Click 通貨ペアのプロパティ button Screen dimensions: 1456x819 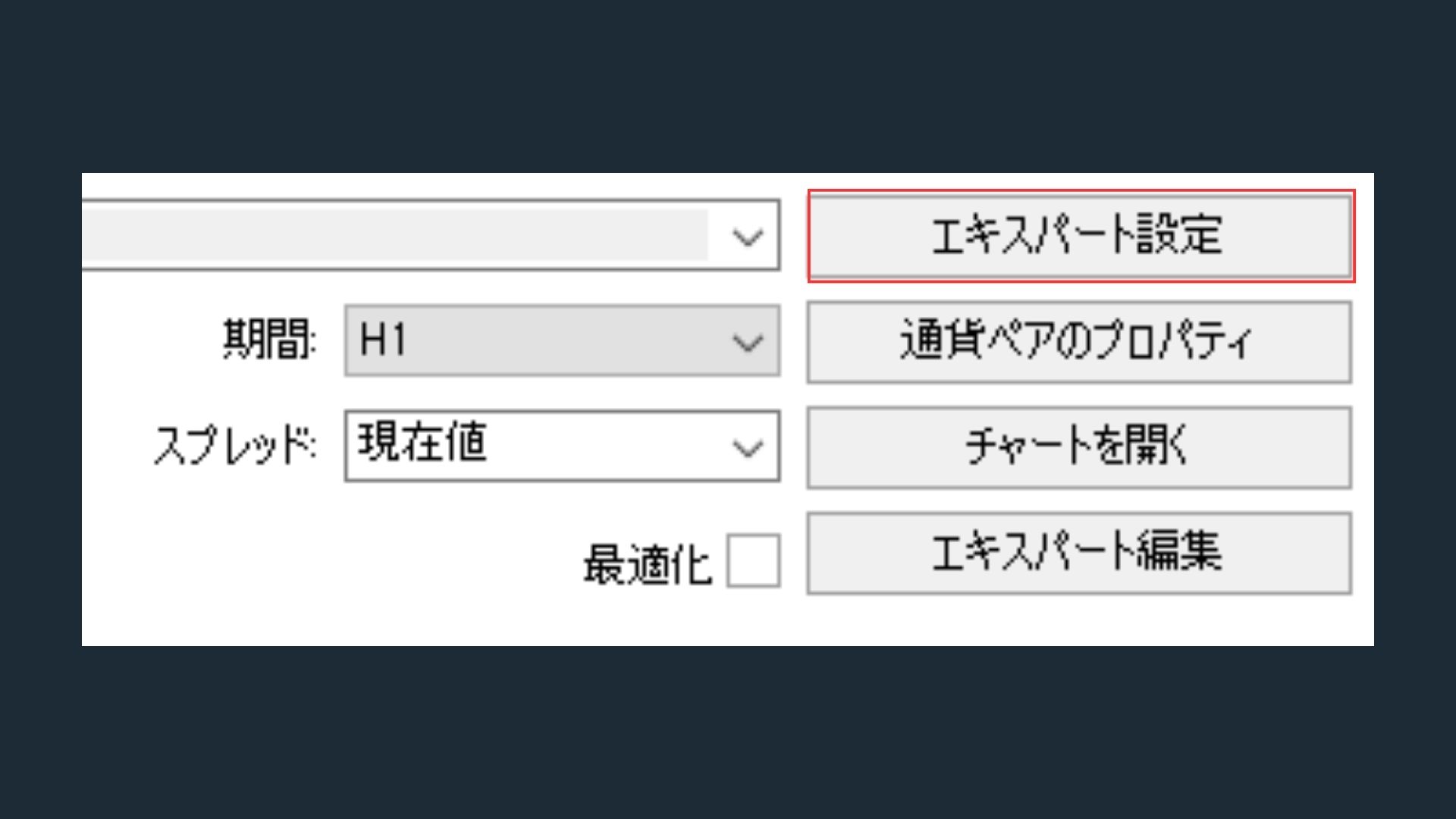[1079, 341]
